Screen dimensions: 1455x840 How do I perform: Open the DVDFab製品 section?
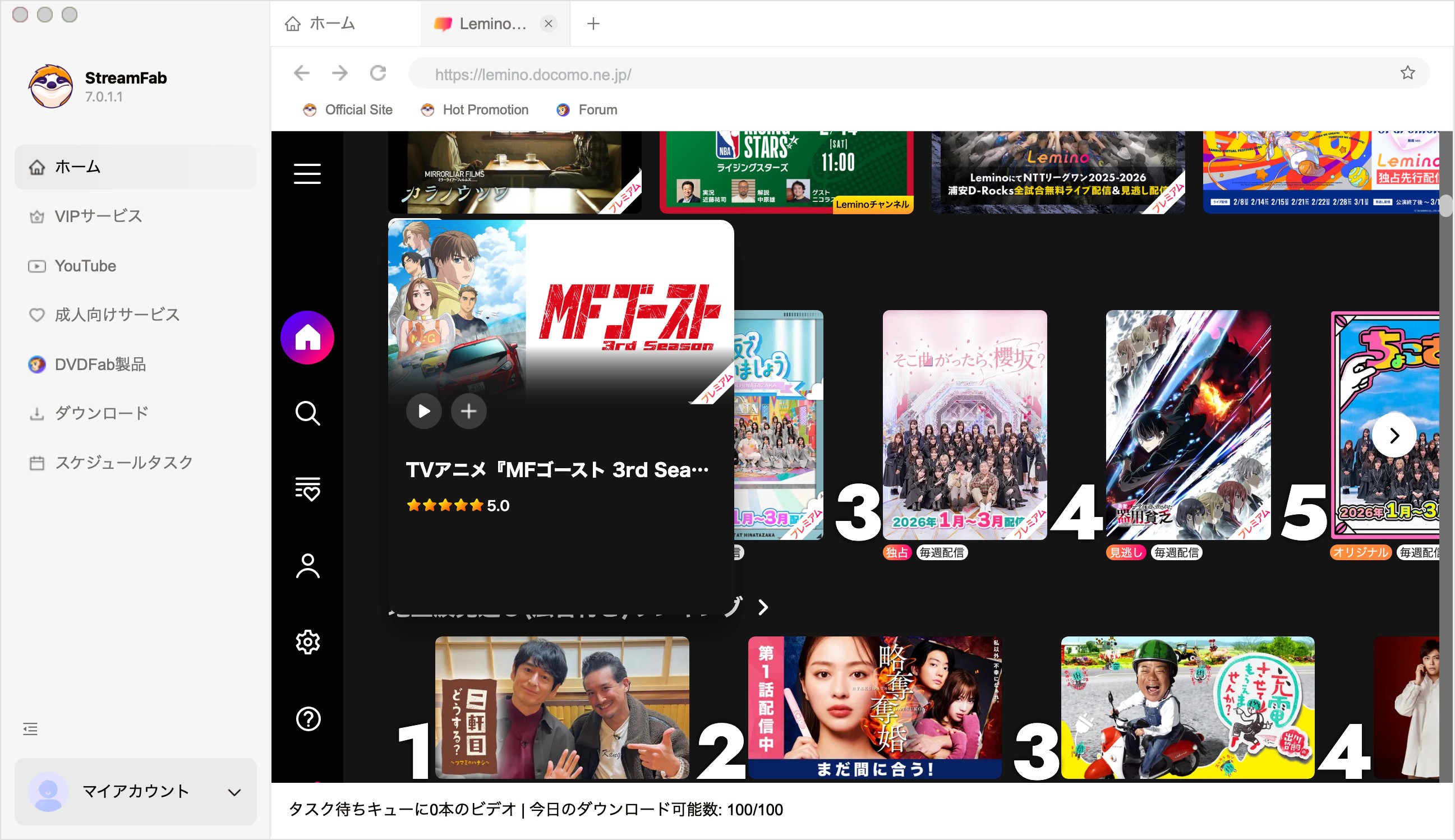coord(100,364)
